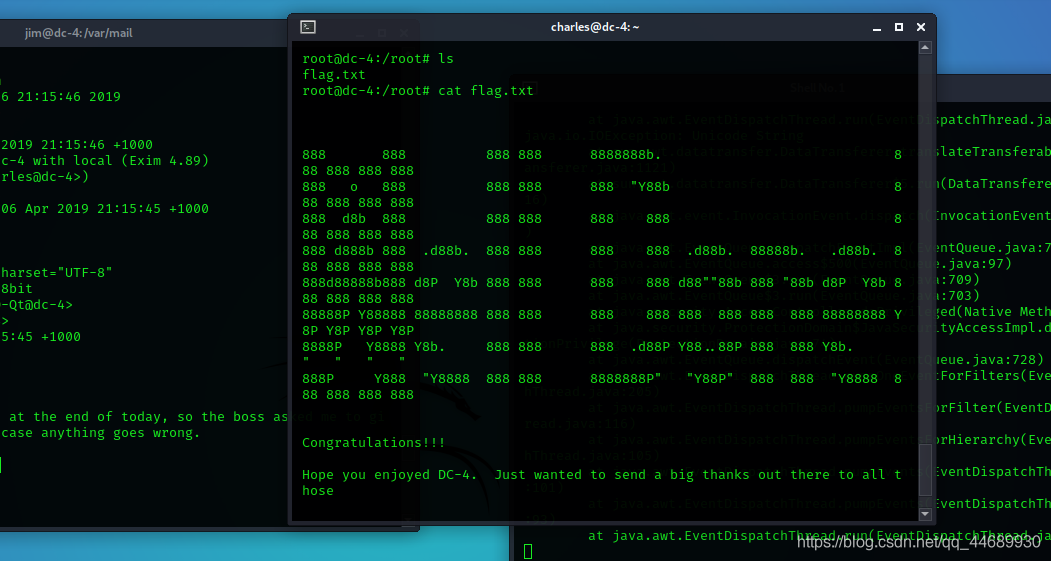Click 'harset="UTF-8"' in jim window
Viewport: 1051px width, 561px height.
(x=56, y=273)
